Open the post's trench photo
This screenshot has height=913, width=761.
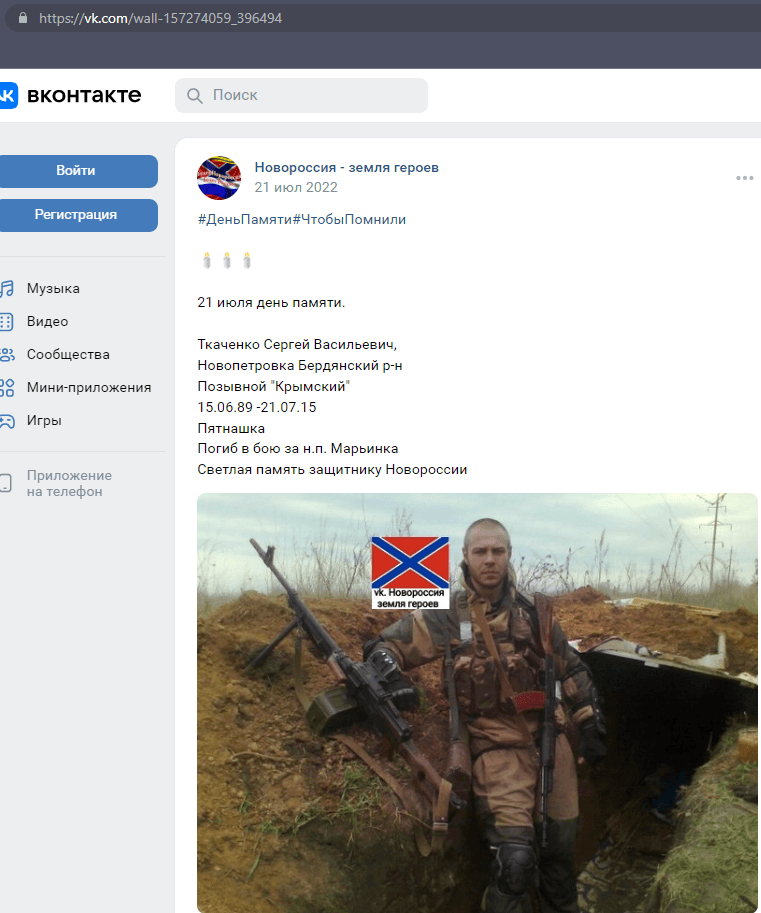pos(477,703)
